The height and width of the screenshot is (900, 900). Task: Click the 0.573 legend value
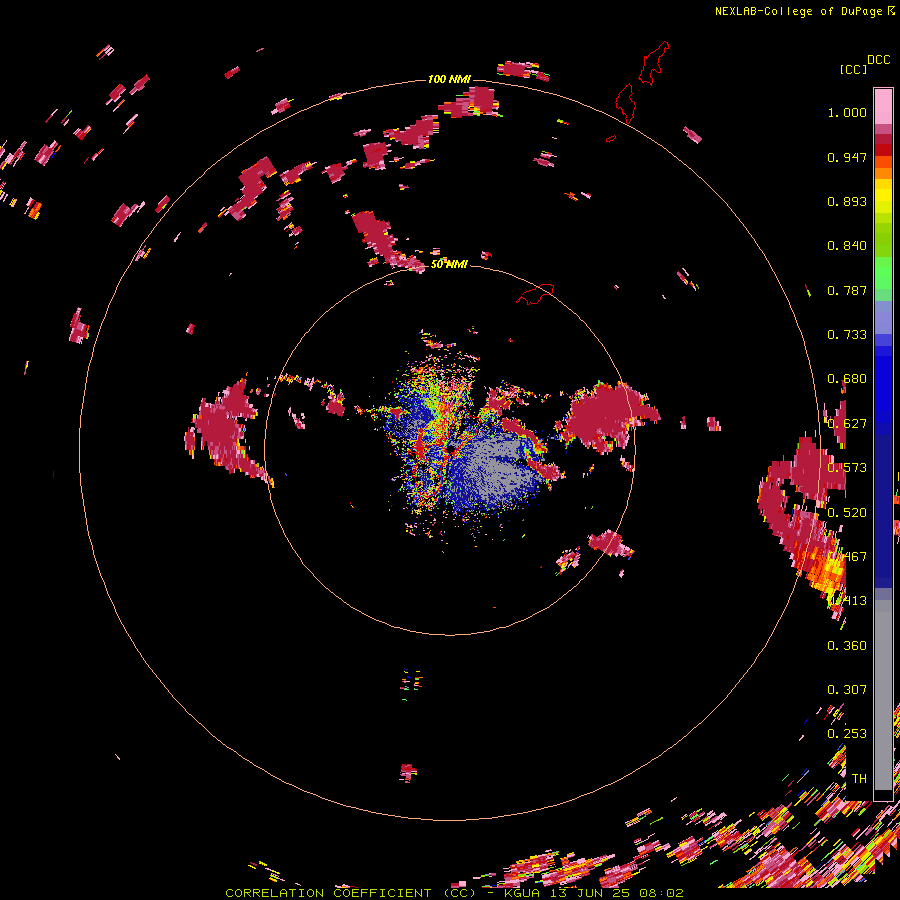[847, 468]
